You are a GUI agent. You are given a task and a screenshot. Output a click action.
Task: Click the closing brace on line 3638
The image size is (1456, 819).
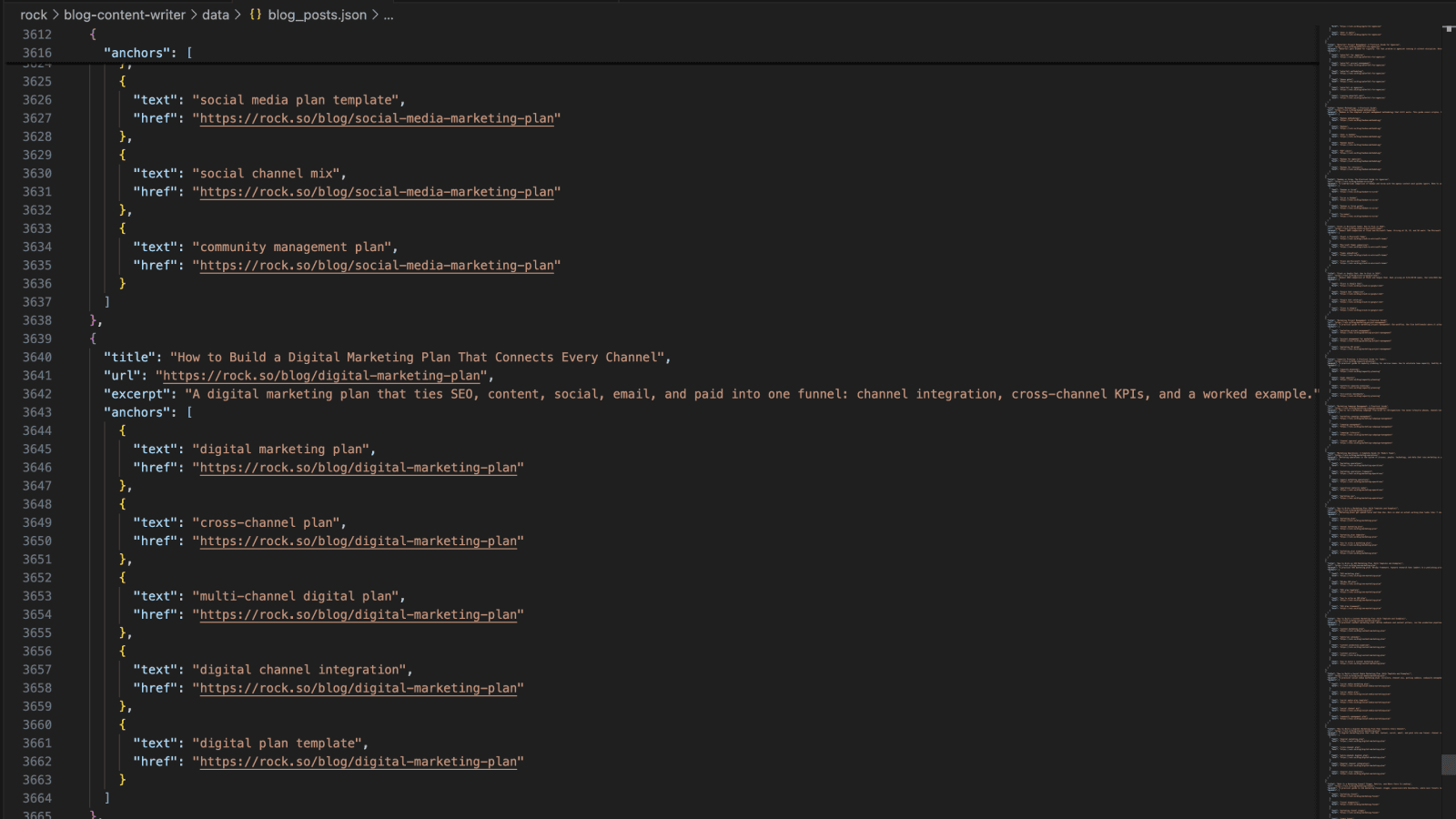[93, 320]
